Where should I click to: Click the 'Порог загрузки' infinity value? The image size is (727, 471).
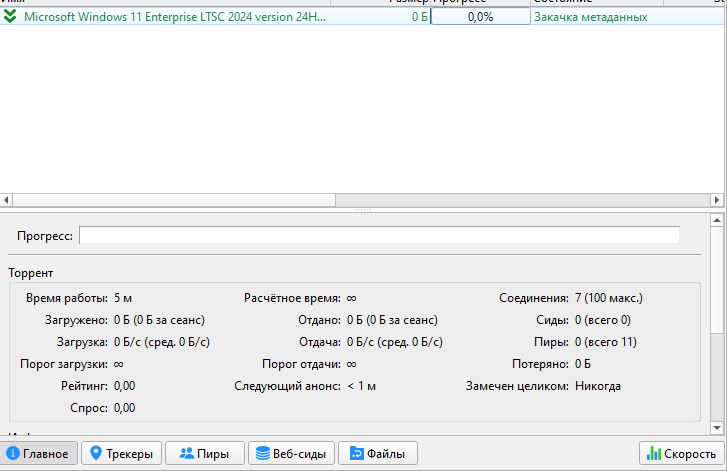(119, 364)
